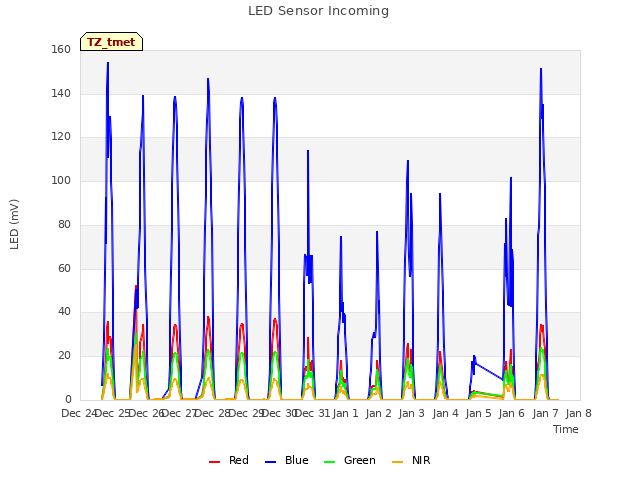This screenshot has width=640, height=480.
Task: Select the 'NIR' legend label
Action: tap(421, 460)
